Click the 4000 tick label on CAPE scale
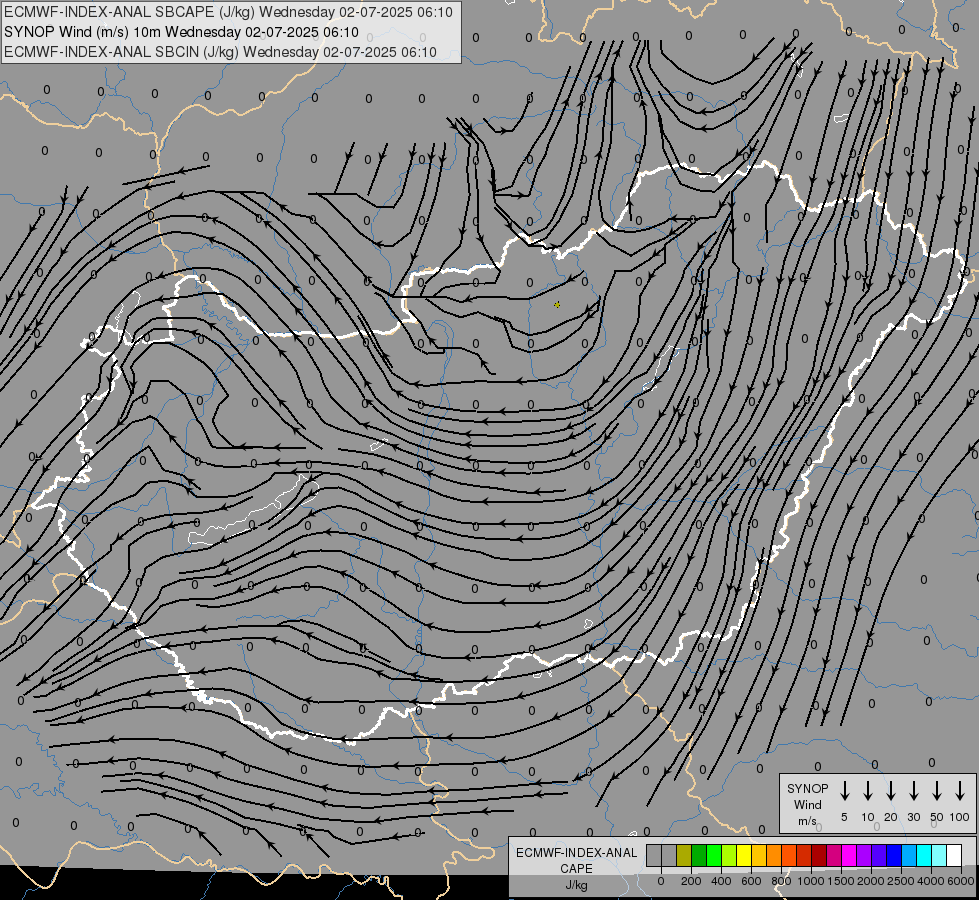Screen dimensions: 979x900 [931, 881]
